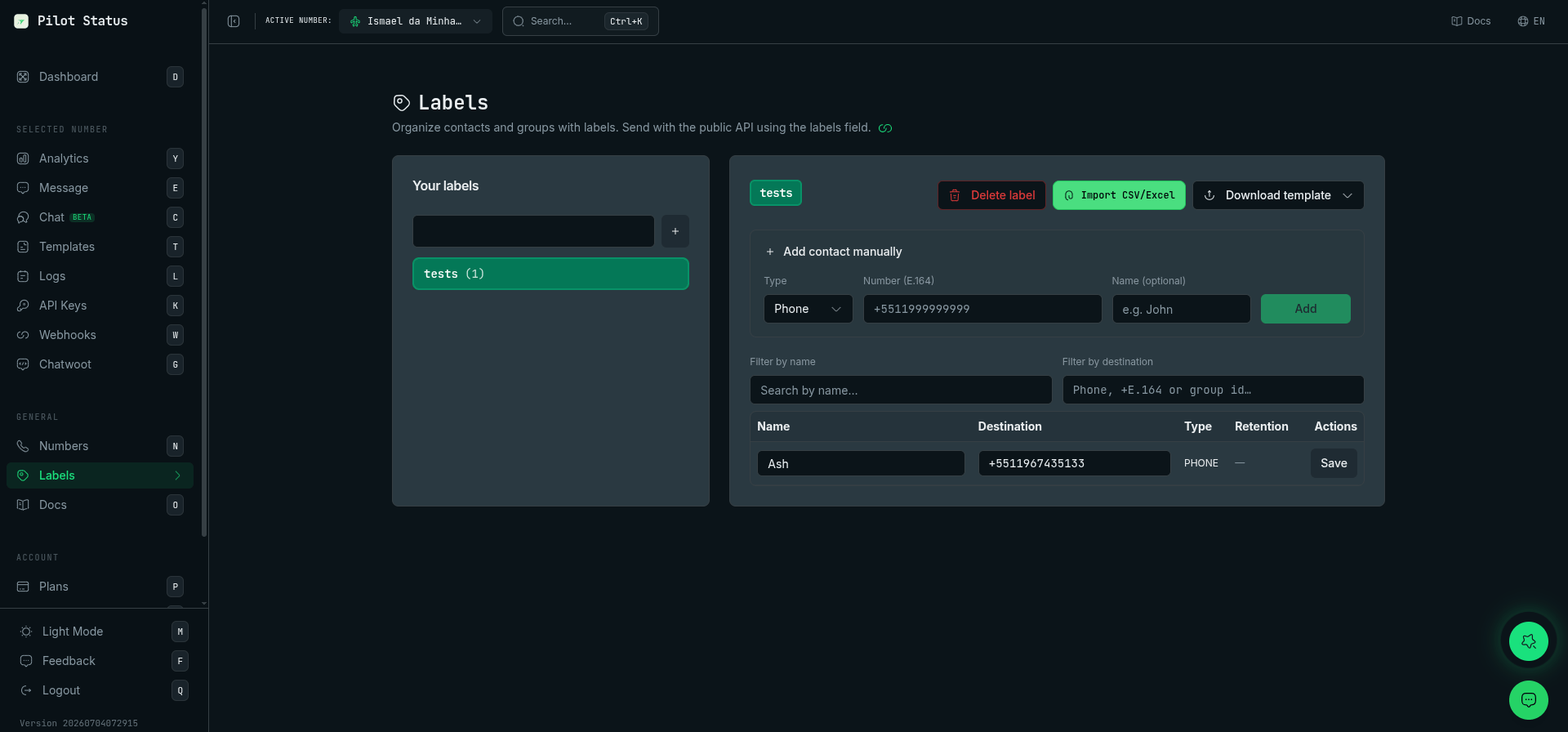Viewport: 1568px width, 732px height.
Task: Go to Analytics page
Action: (100, 158)
